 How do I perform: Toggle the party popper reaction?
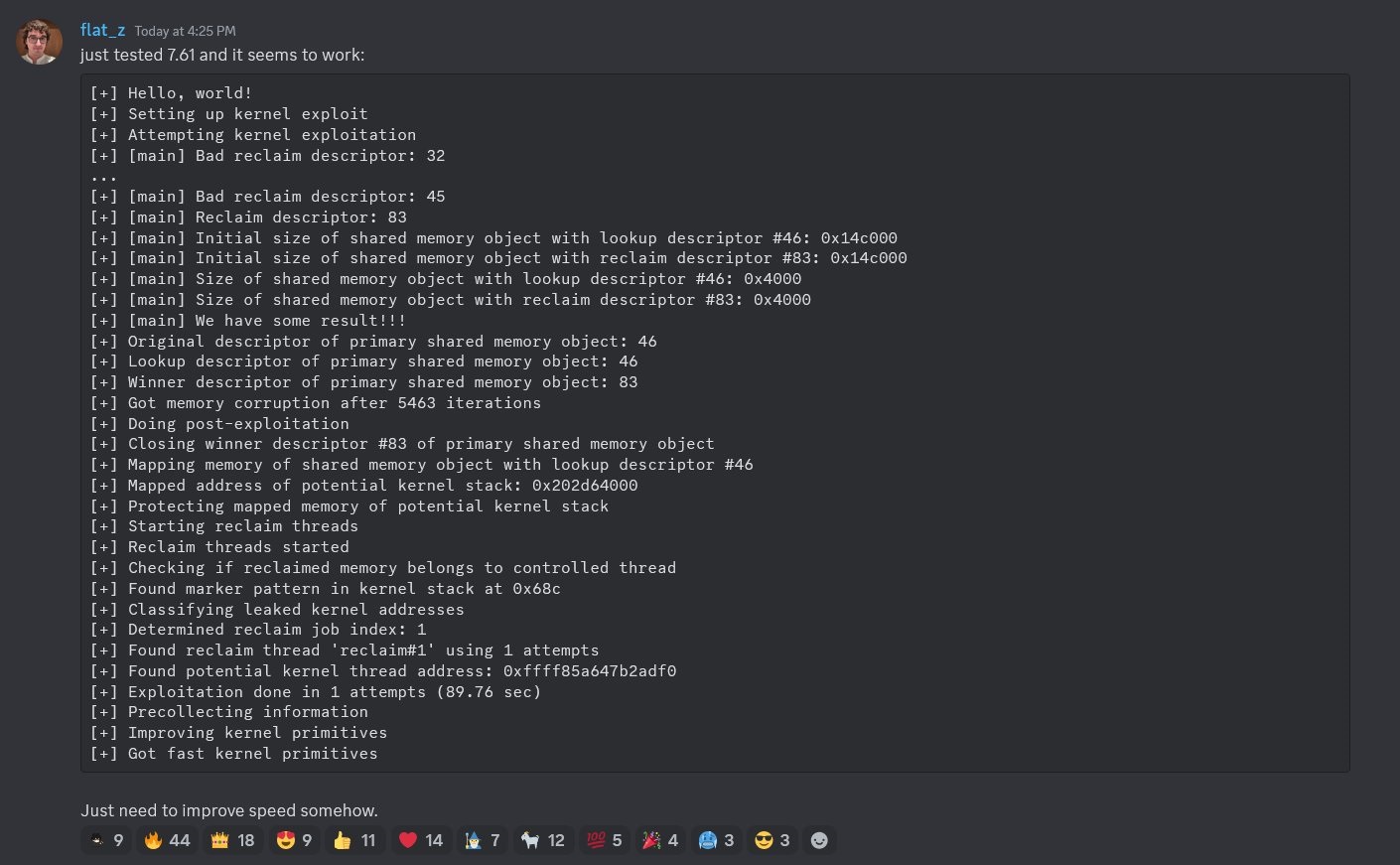[660, 840]
